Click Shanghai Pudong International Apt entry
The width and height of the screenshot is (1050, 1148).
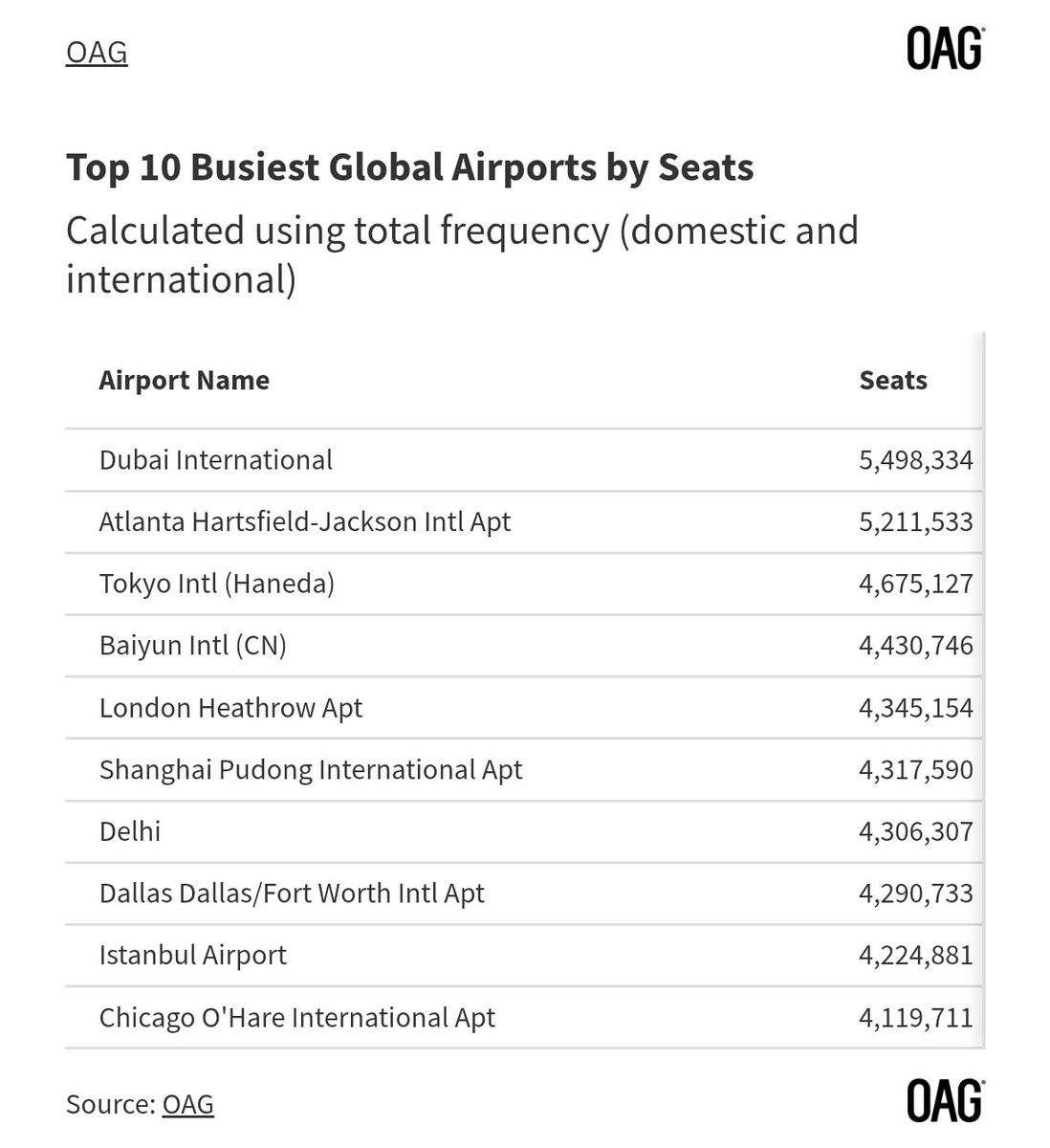[311, 770]
